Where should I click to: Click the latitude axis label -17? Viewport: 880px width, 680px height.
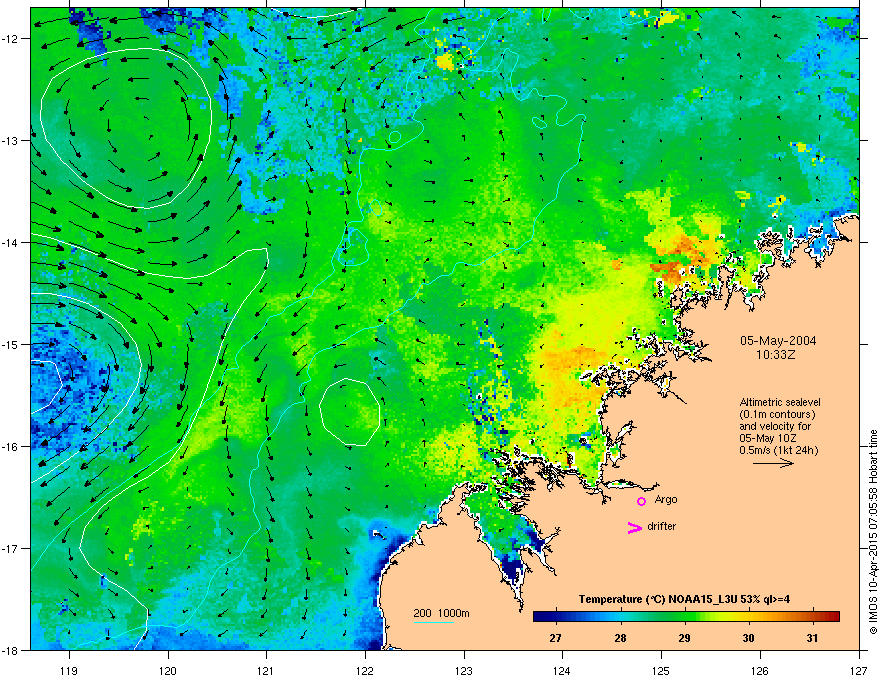coord(11,548)
